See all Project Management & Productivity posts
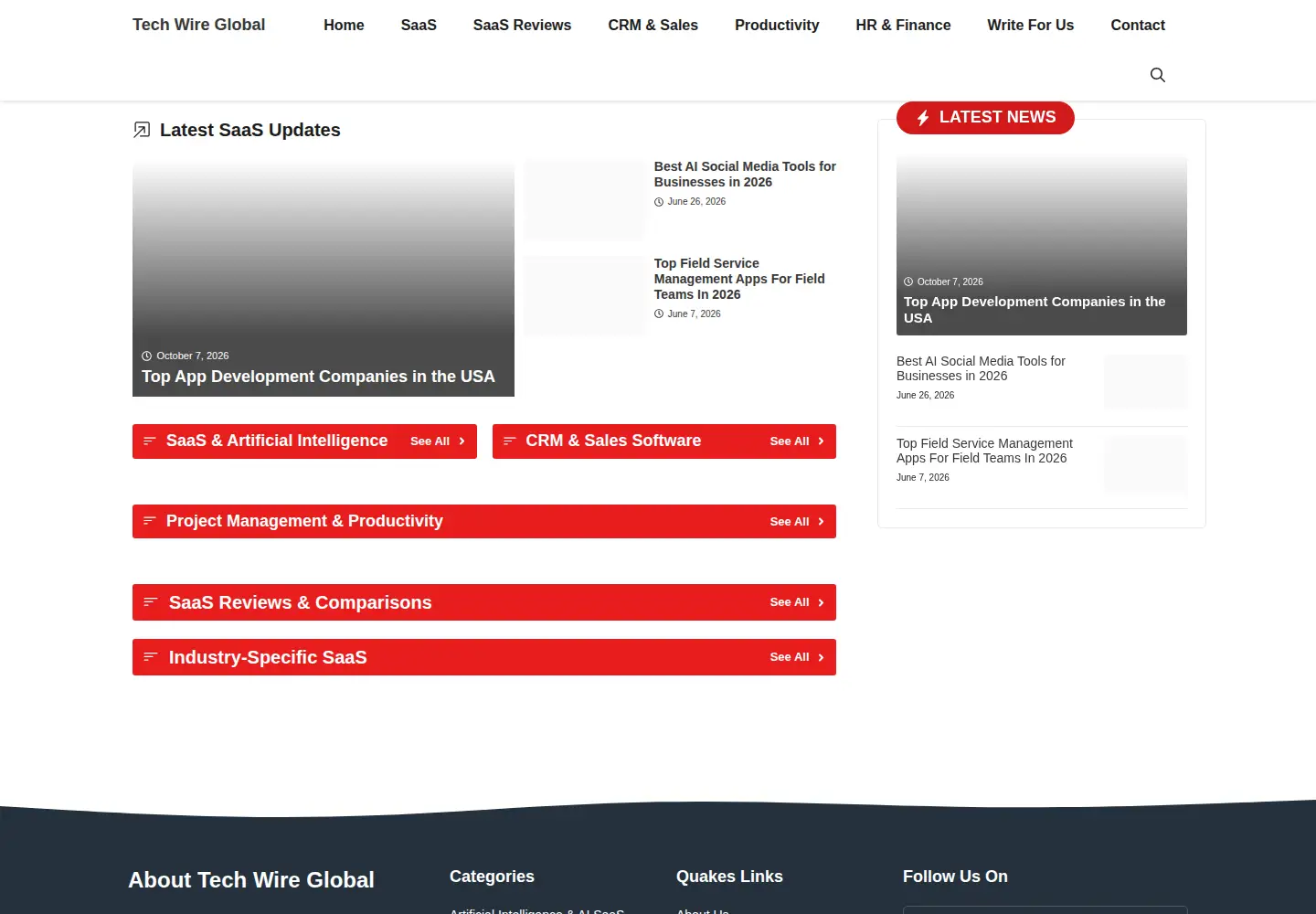 (x=797, y=522)
